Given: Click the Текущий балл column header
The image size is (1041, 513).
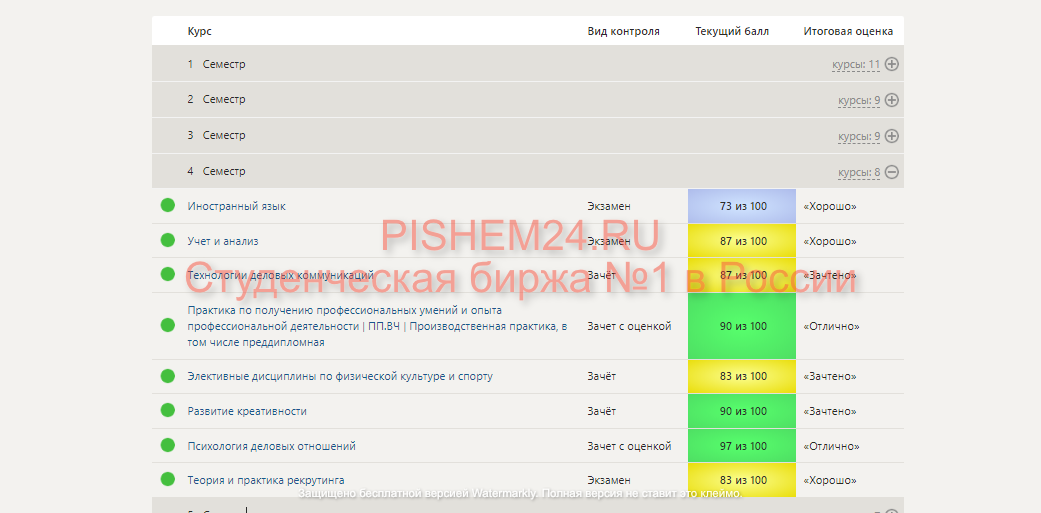Looking at the screenshot, I should pos(732,31).
